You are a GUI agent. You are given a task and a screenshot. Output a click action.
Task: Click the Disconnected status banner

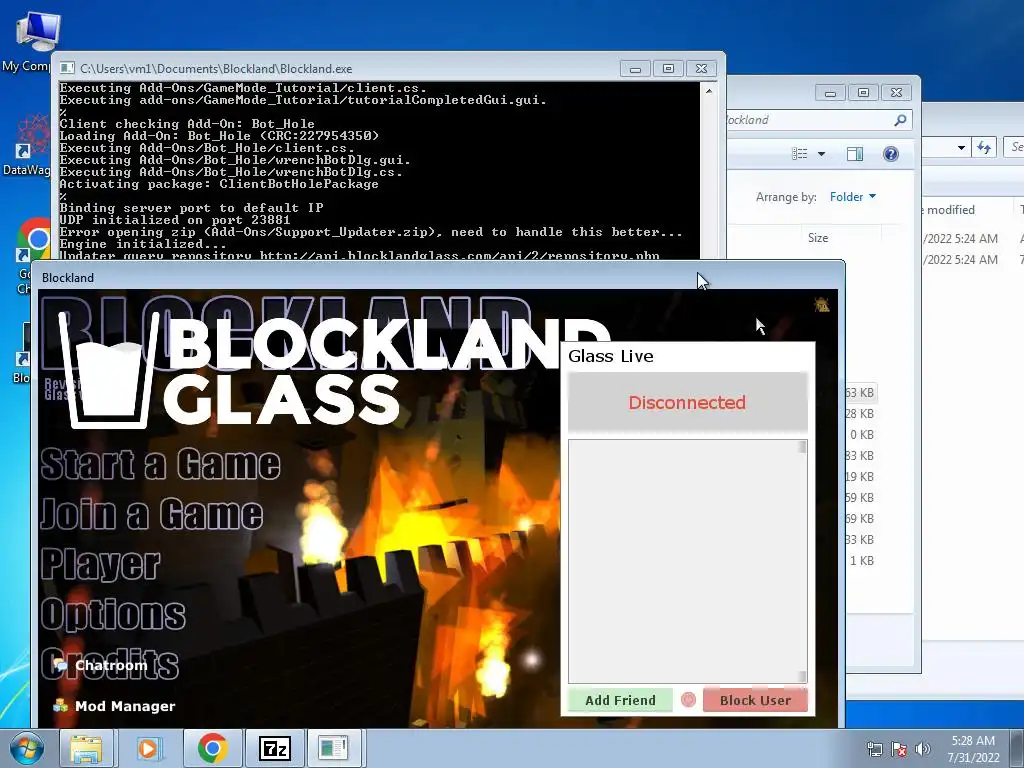tap(688, 402)
